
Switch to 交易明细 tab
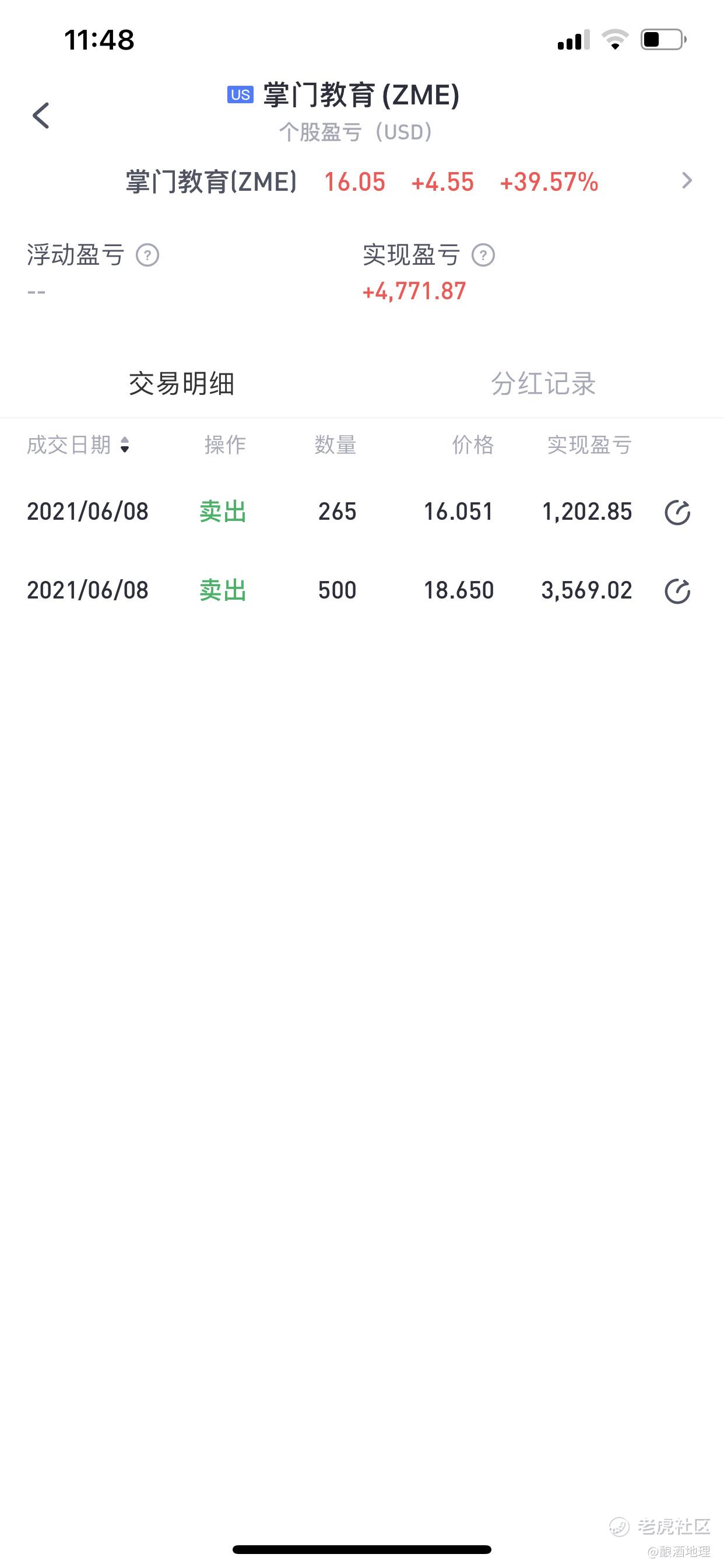[x=181, y=383]
